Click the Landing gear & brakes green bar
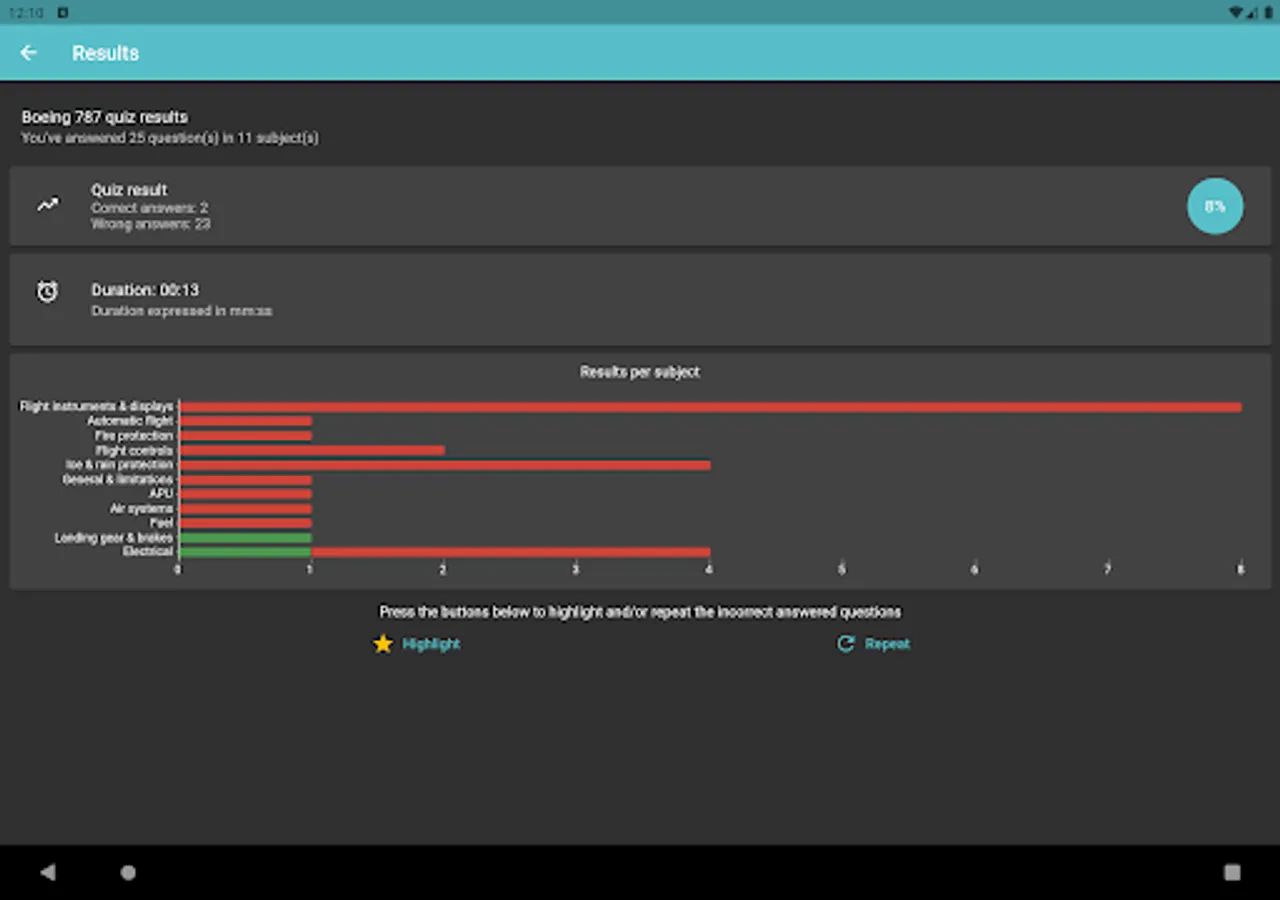The image size is (1280, 900). 245,538
